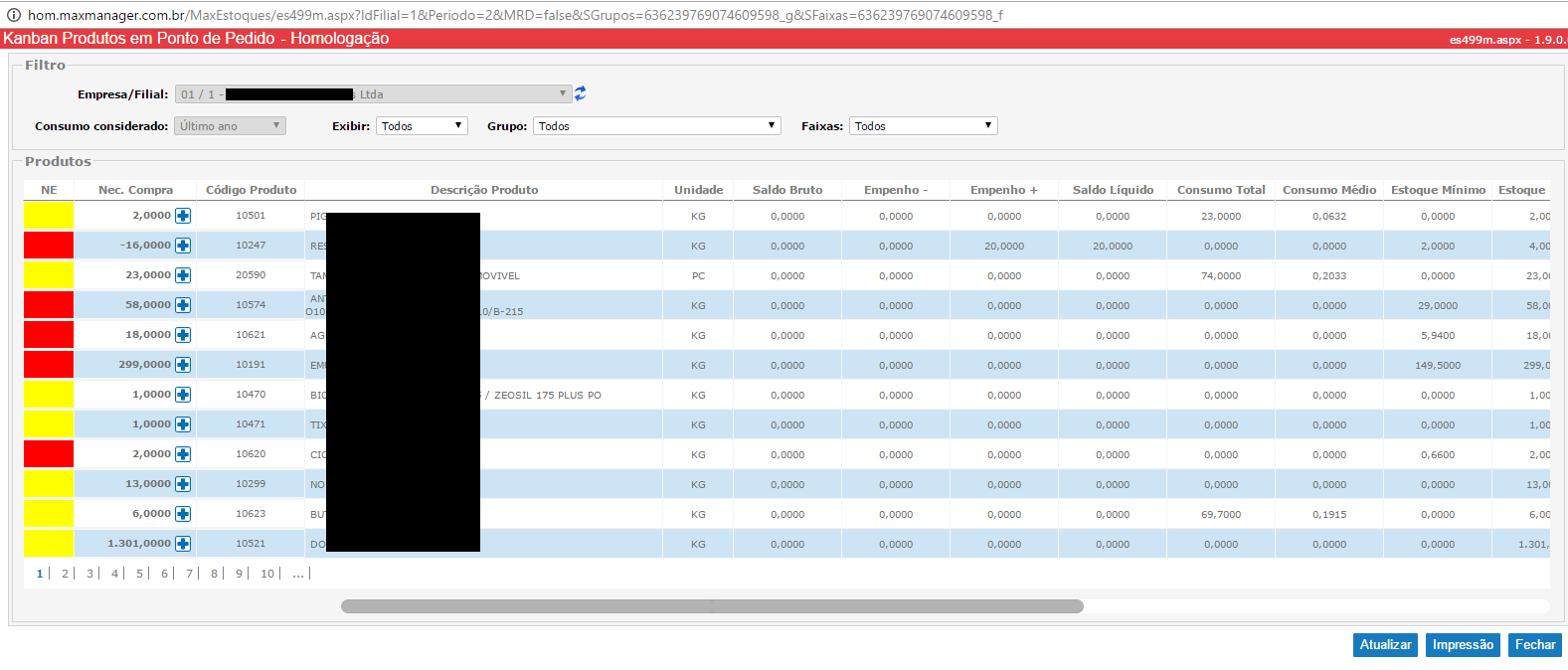Click Nec. Compra value 1.301,0000

(139, 544)
